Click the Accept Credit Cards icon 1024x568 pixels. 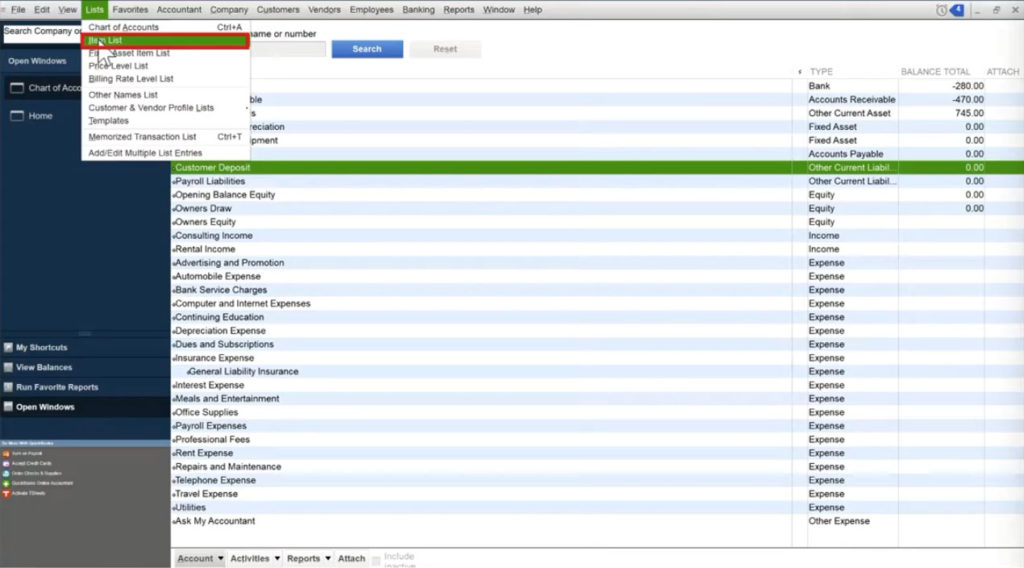6,464
